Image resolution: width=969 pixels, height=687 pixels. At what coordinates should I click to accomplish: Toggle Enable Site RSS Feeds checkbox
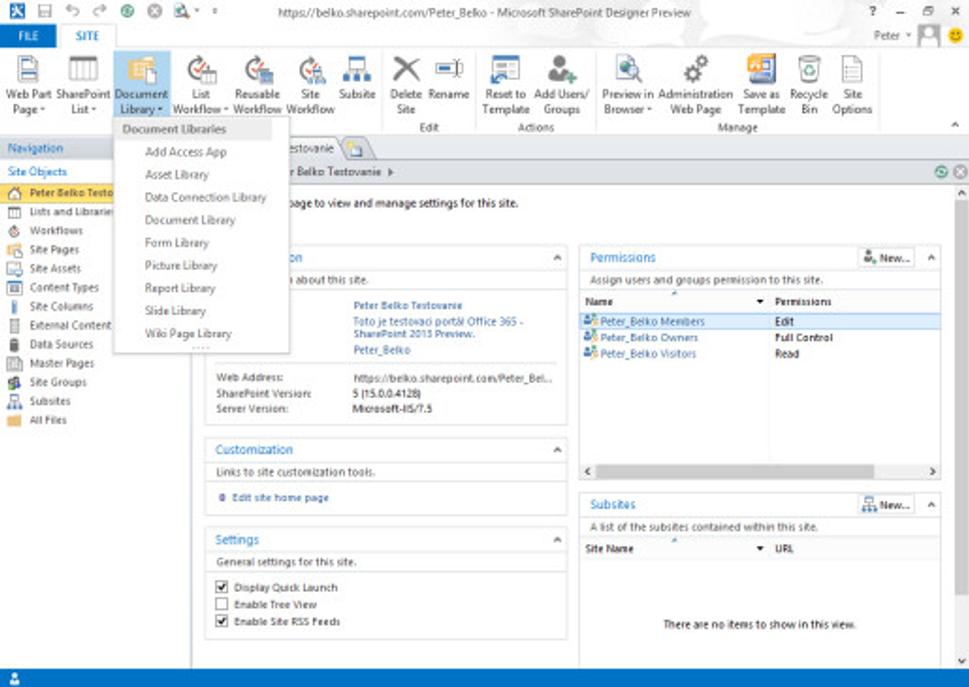222,621
